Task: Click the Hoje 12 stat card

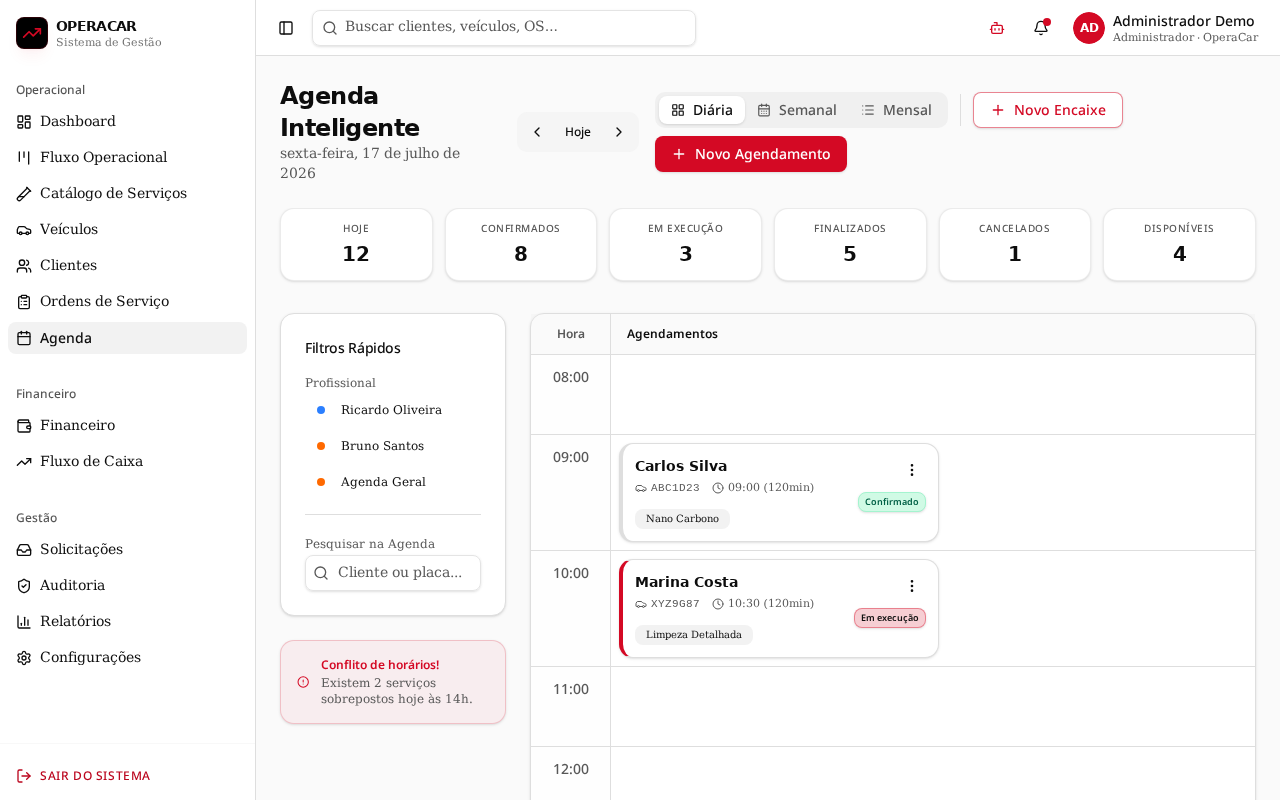Action: point(356,245)
